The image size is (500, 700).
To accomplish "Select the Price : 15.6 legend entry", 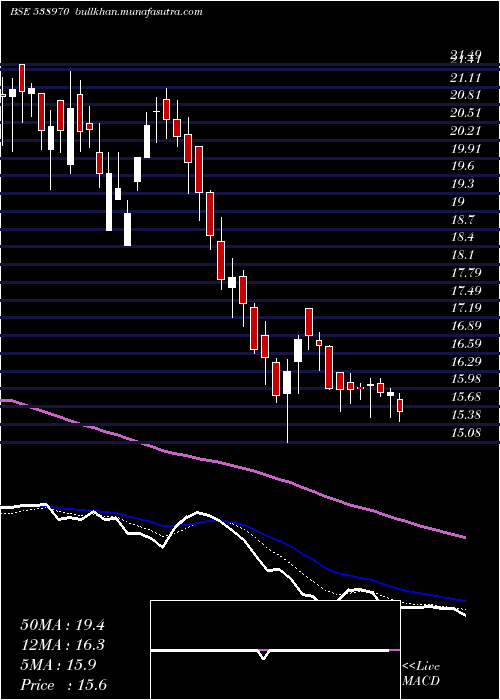I will (63, 685).
